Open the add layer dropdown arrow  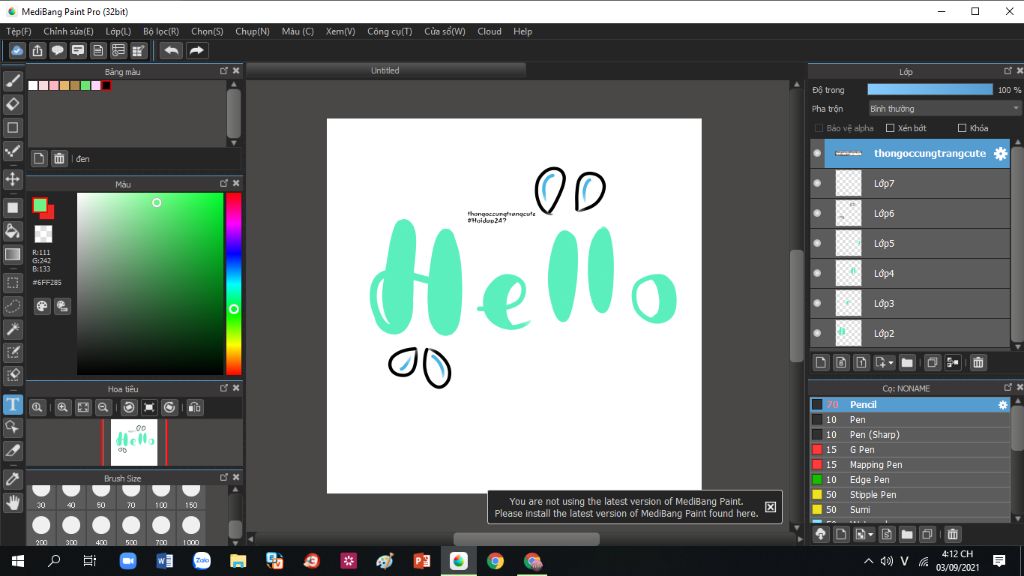[891, 363]
